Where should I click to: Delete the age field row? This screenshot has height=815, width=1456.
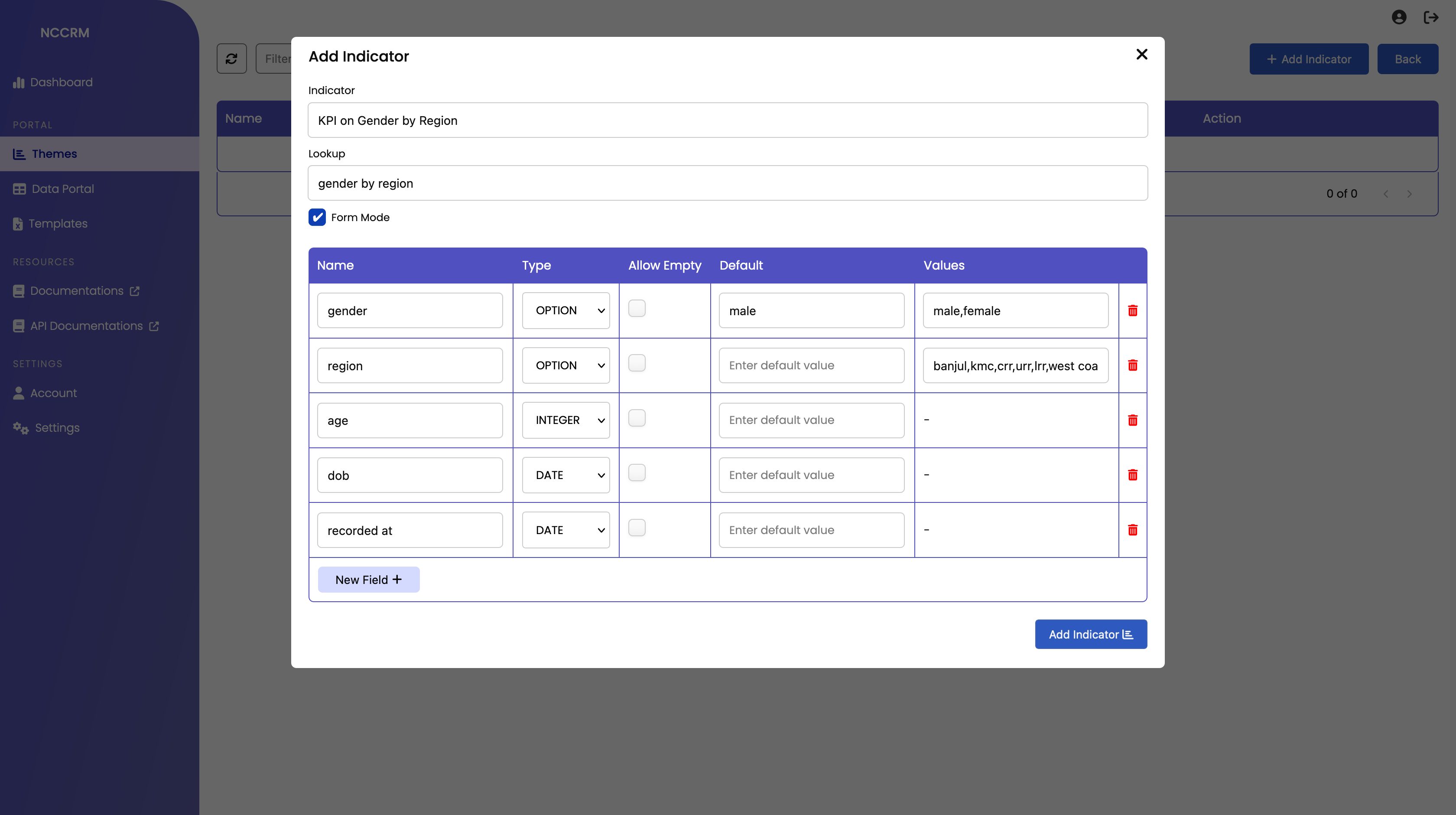(x=1133, y=420)
